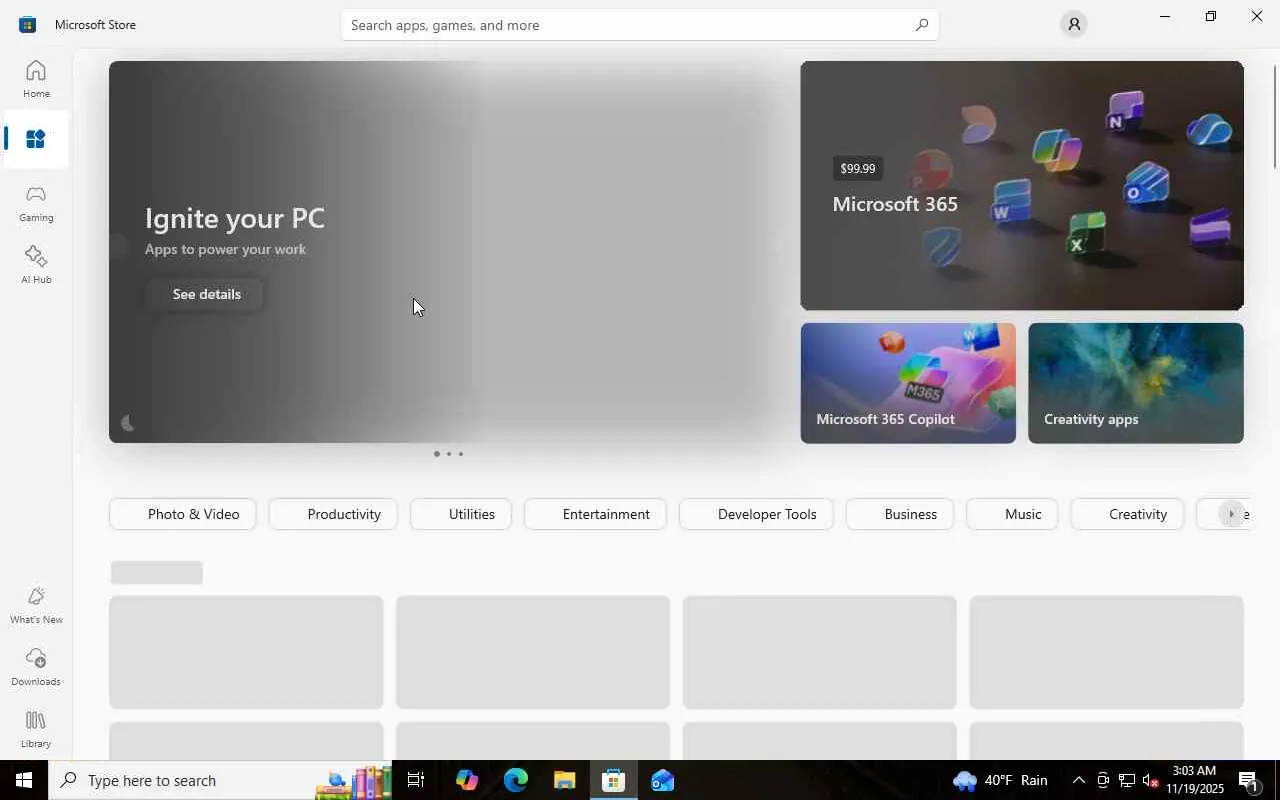The height and width of the screenshot is (800, 1280).
Task: Click the Ignite your PC banner title
Action: [x=235, y=218]
